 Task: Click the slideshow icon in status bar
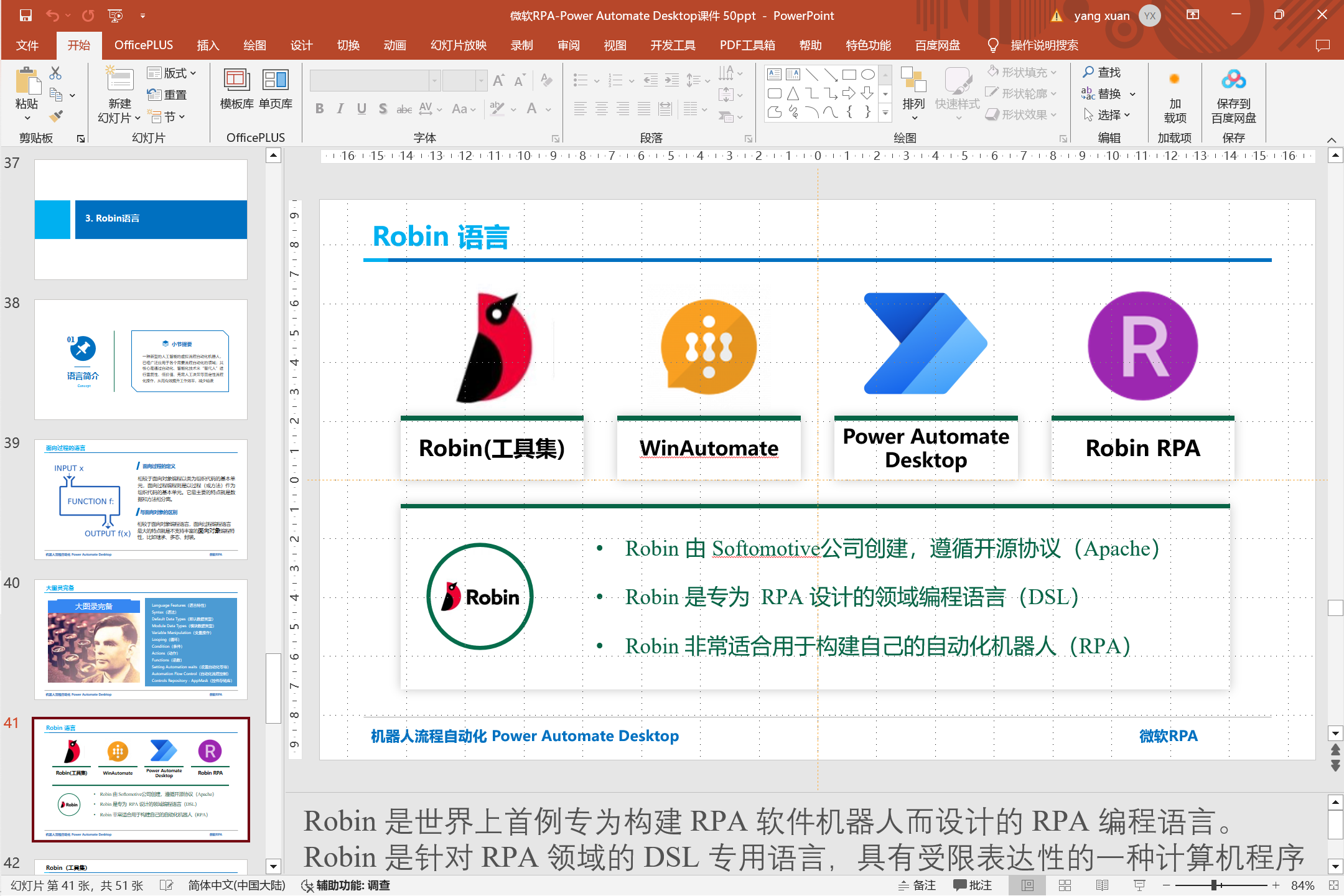click(1139, 885)
